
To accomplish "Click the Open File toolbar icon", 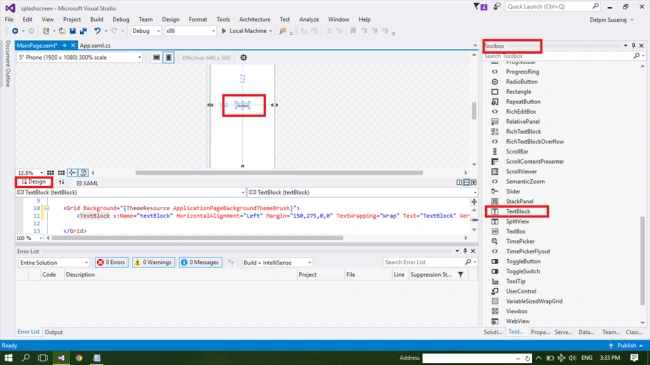I will (x=62, y=31).
